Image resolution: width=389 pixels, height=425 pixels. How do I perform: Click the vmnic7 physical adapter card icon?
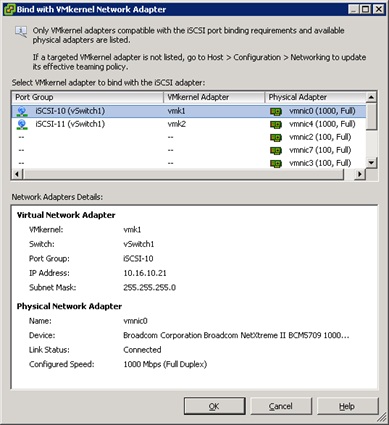click(276, 151)
